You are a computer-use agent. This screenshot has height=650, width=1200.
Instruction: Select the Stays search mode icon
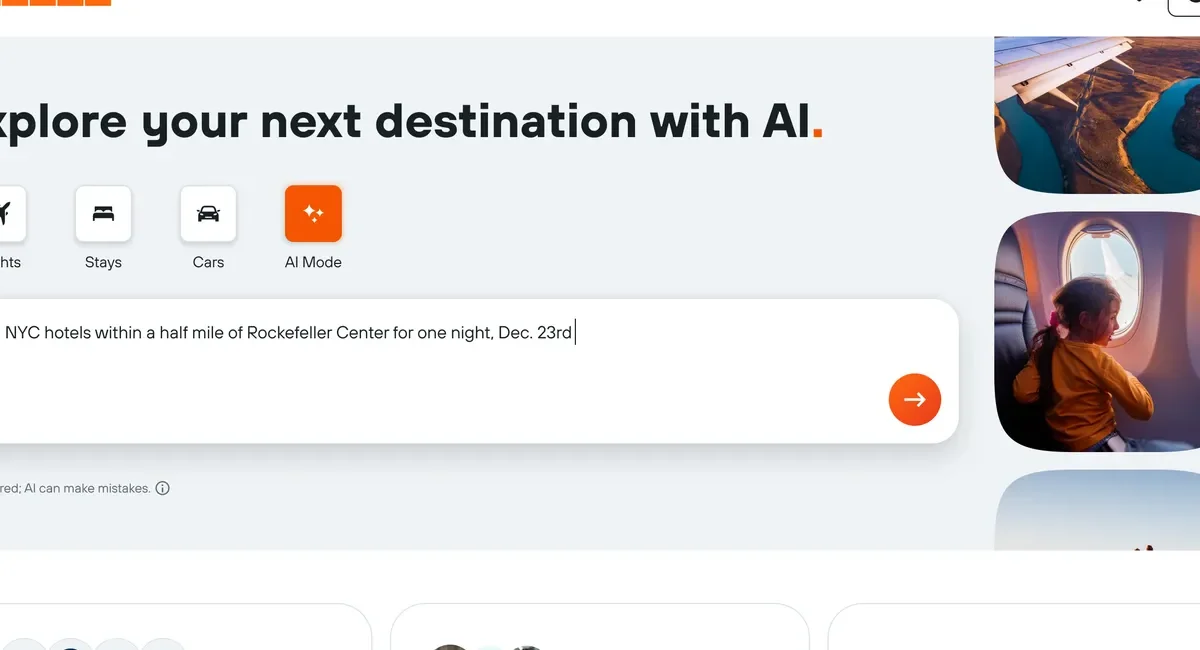point(103,213)
